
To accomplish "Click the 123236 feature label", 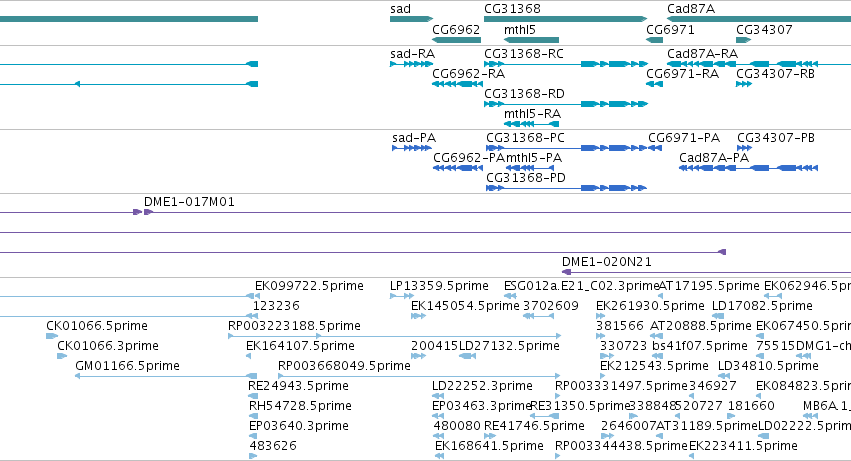I will pyautogui.click(x=276, y=306).
